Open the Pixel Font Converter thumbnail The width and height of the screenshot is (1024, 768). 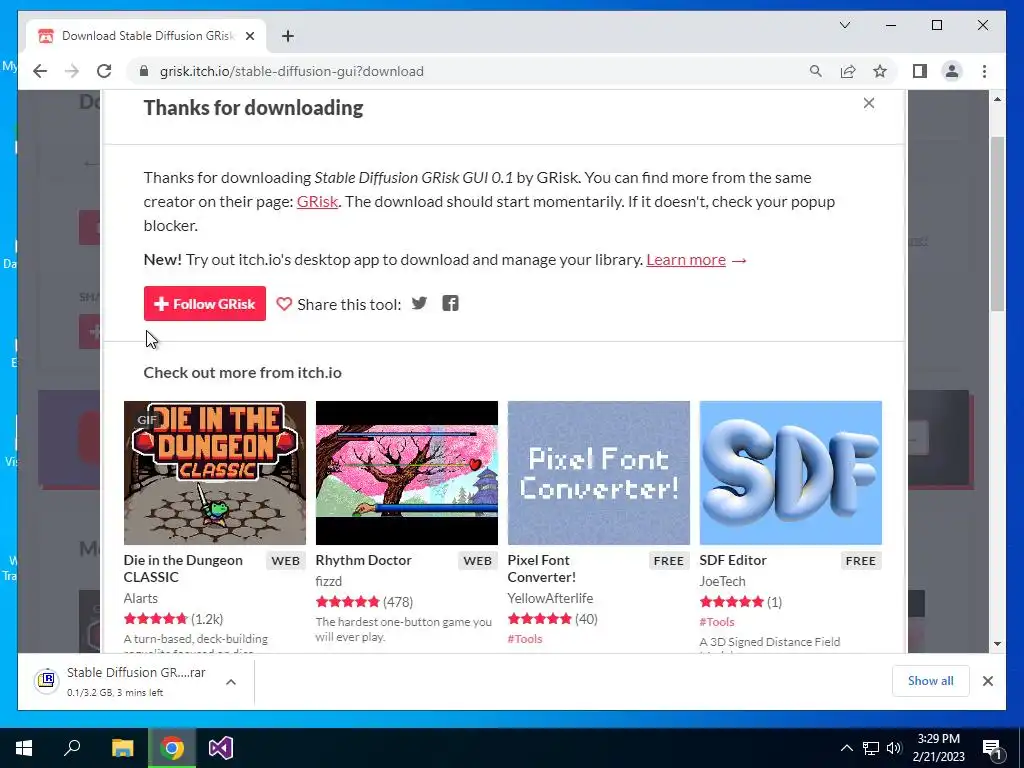click(599, 473)
